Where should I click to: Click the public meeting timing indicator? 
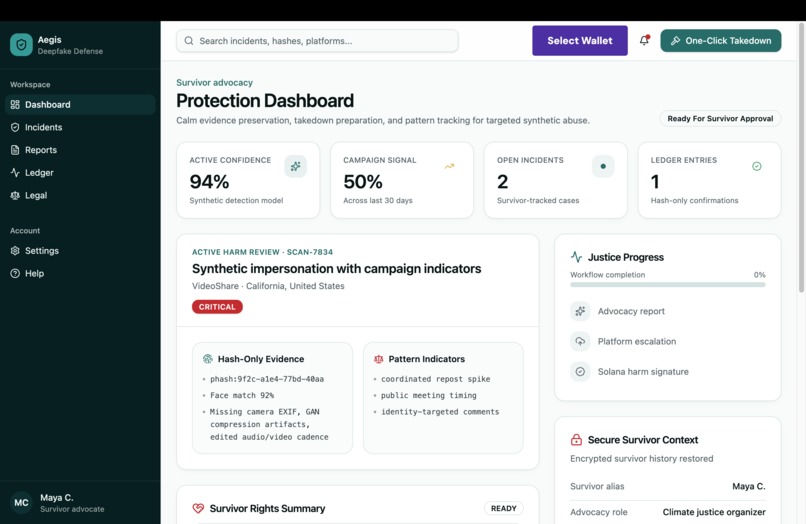429,395
